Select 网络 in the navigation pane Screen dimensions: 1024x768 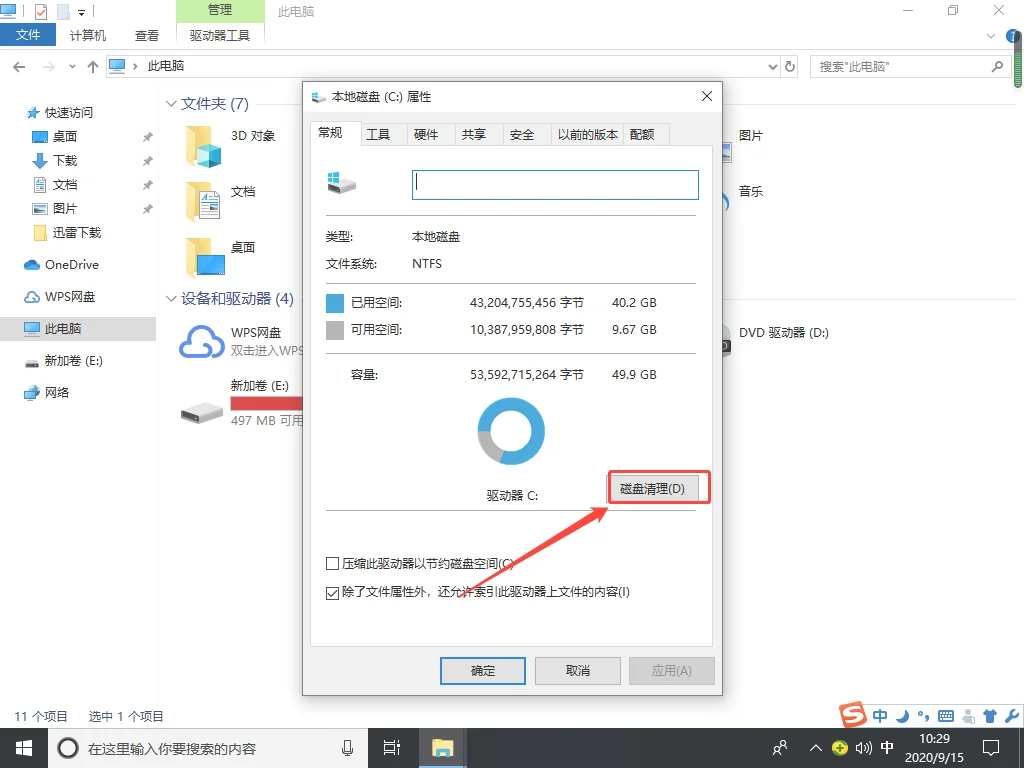47,392
